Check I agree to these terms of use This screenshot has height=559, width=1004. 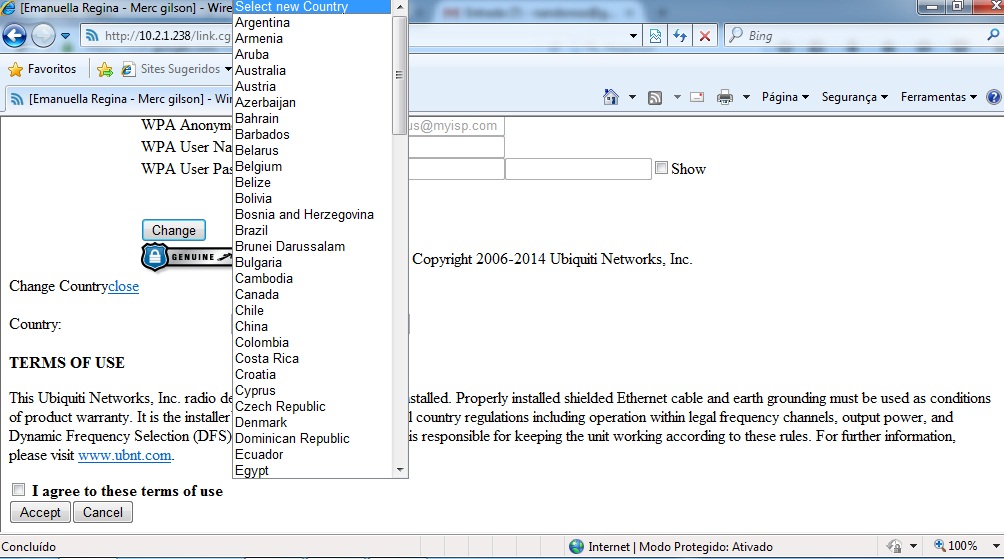(19, 490)
